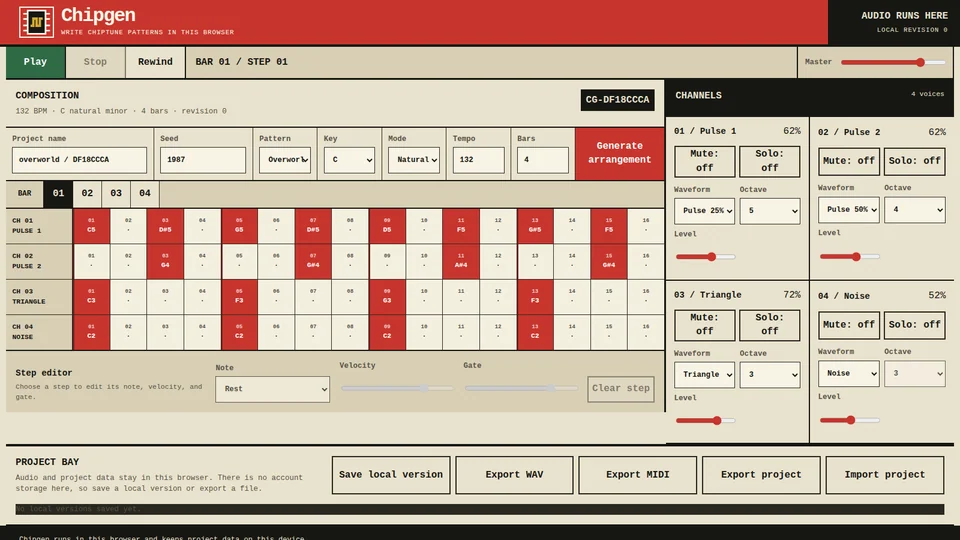Adjust the step Gate slider

click(521, 388)
